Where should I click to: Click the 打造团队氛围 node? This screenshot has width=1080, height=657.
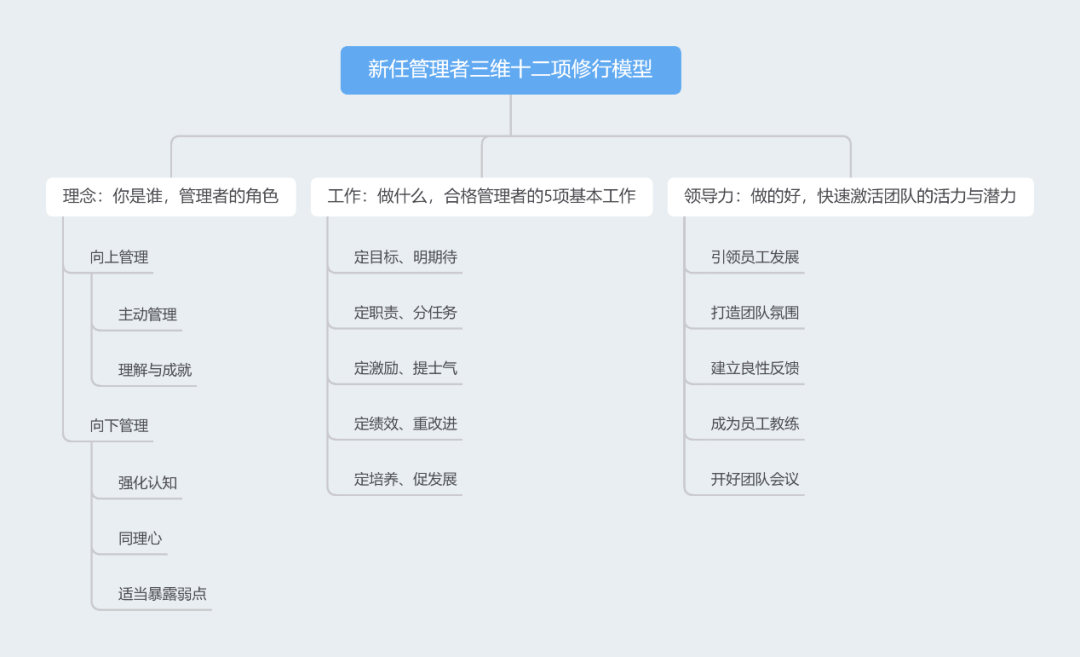point(755,313)
